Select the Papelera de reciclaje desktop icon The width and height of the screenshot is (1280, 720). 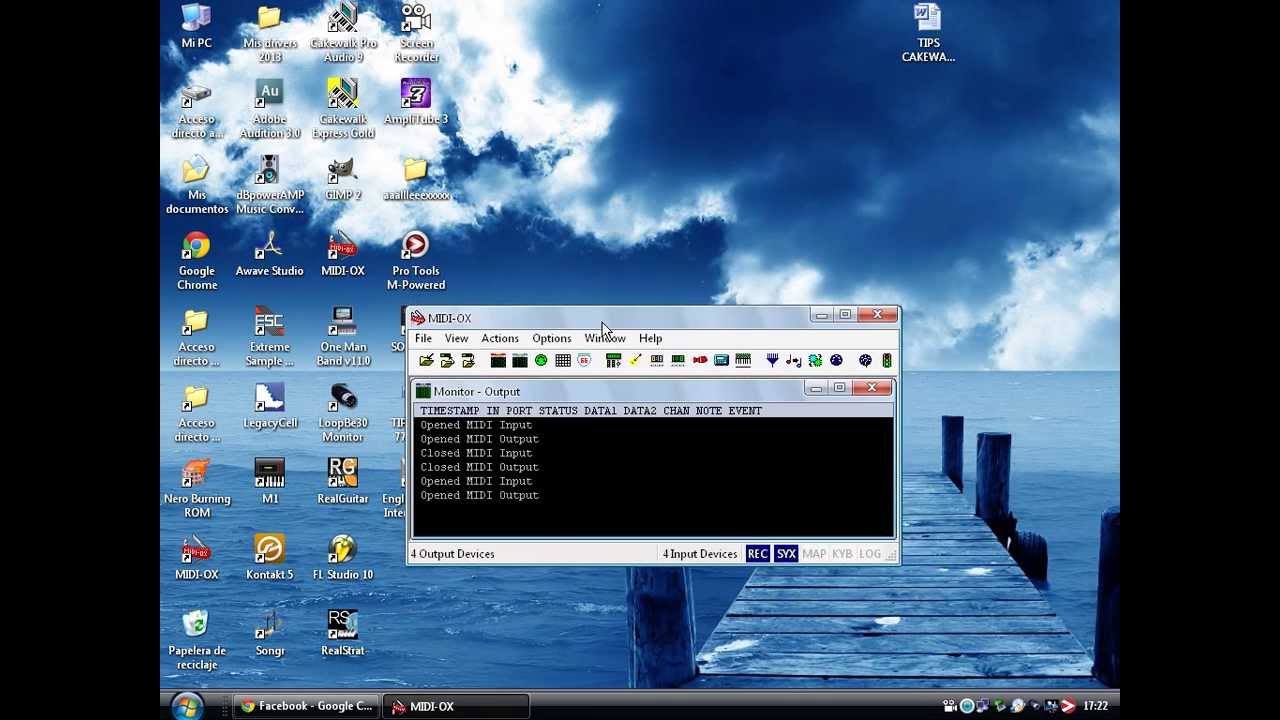click(197, 641)
